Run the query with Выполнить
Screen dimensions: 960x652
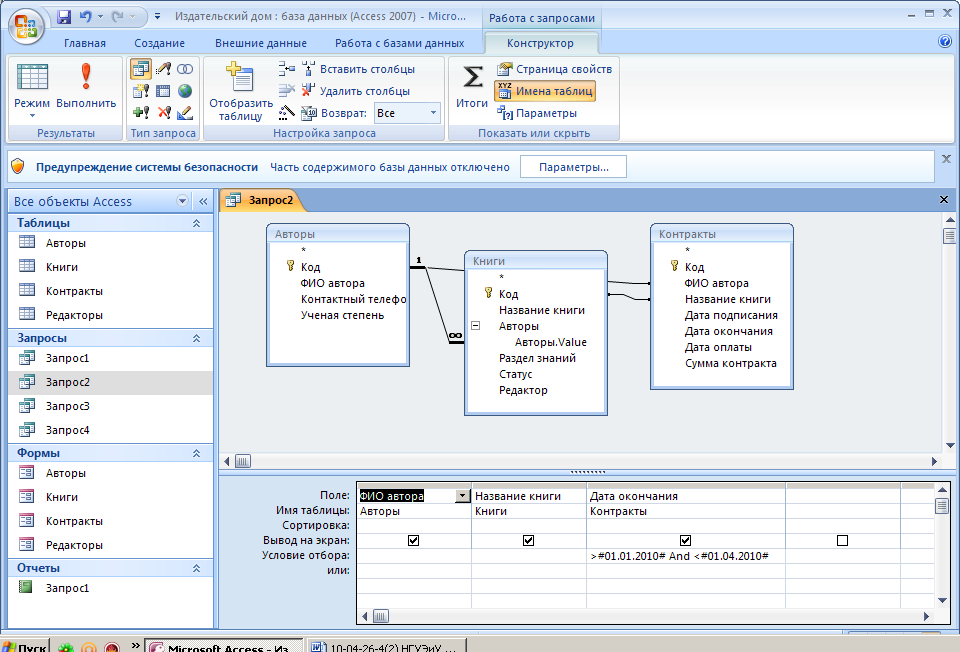pyautogui.click(x=86, y=87)
